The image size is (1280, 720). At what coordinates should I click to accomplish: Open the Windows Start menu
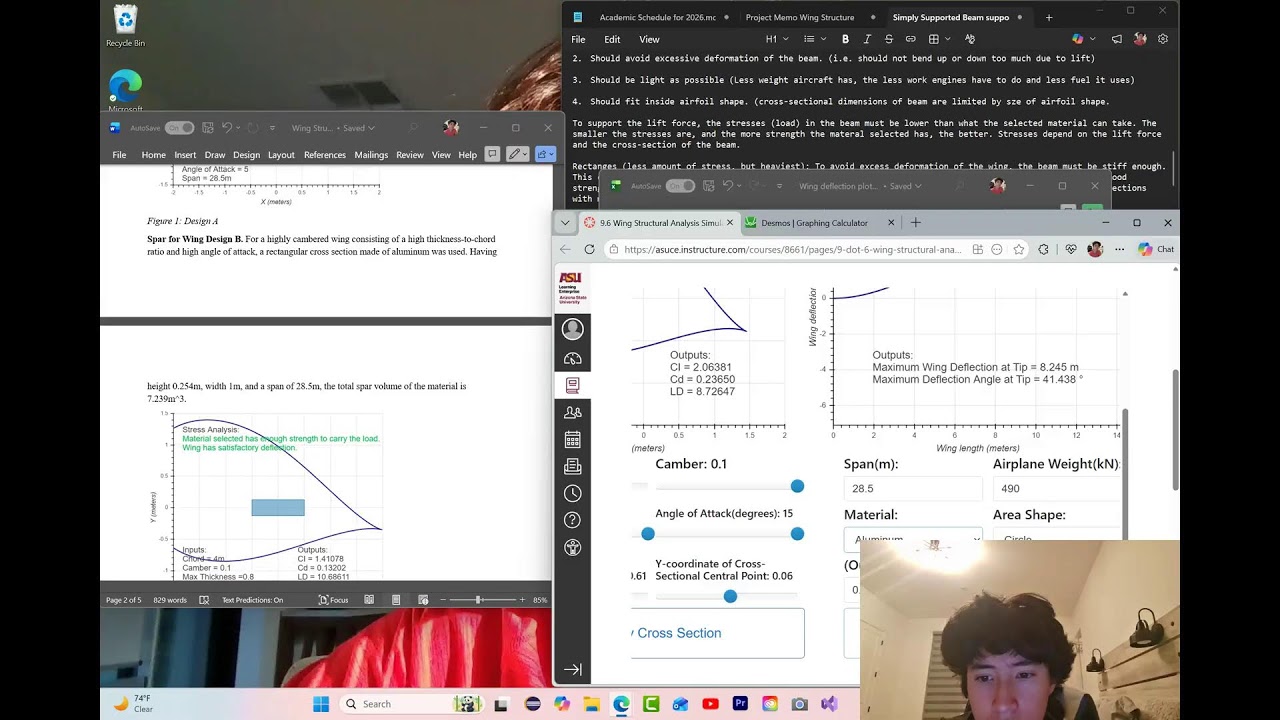(321, 704)
